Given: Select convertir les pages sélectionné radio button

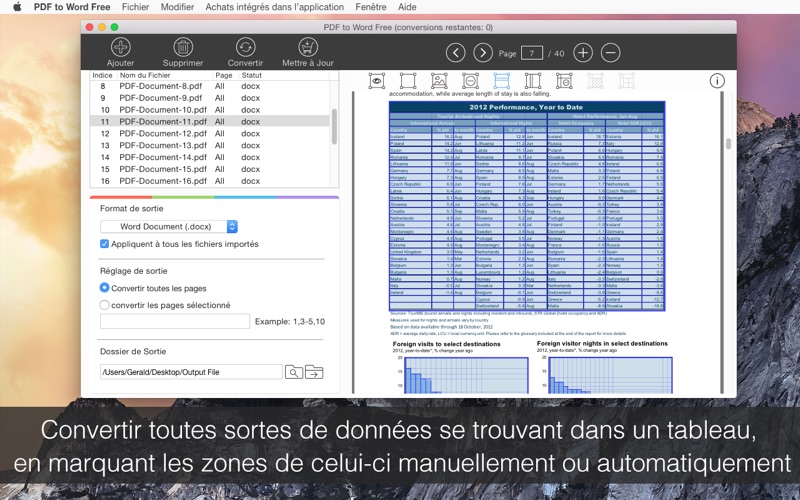Looking at the screenshot, I should 105,305.
